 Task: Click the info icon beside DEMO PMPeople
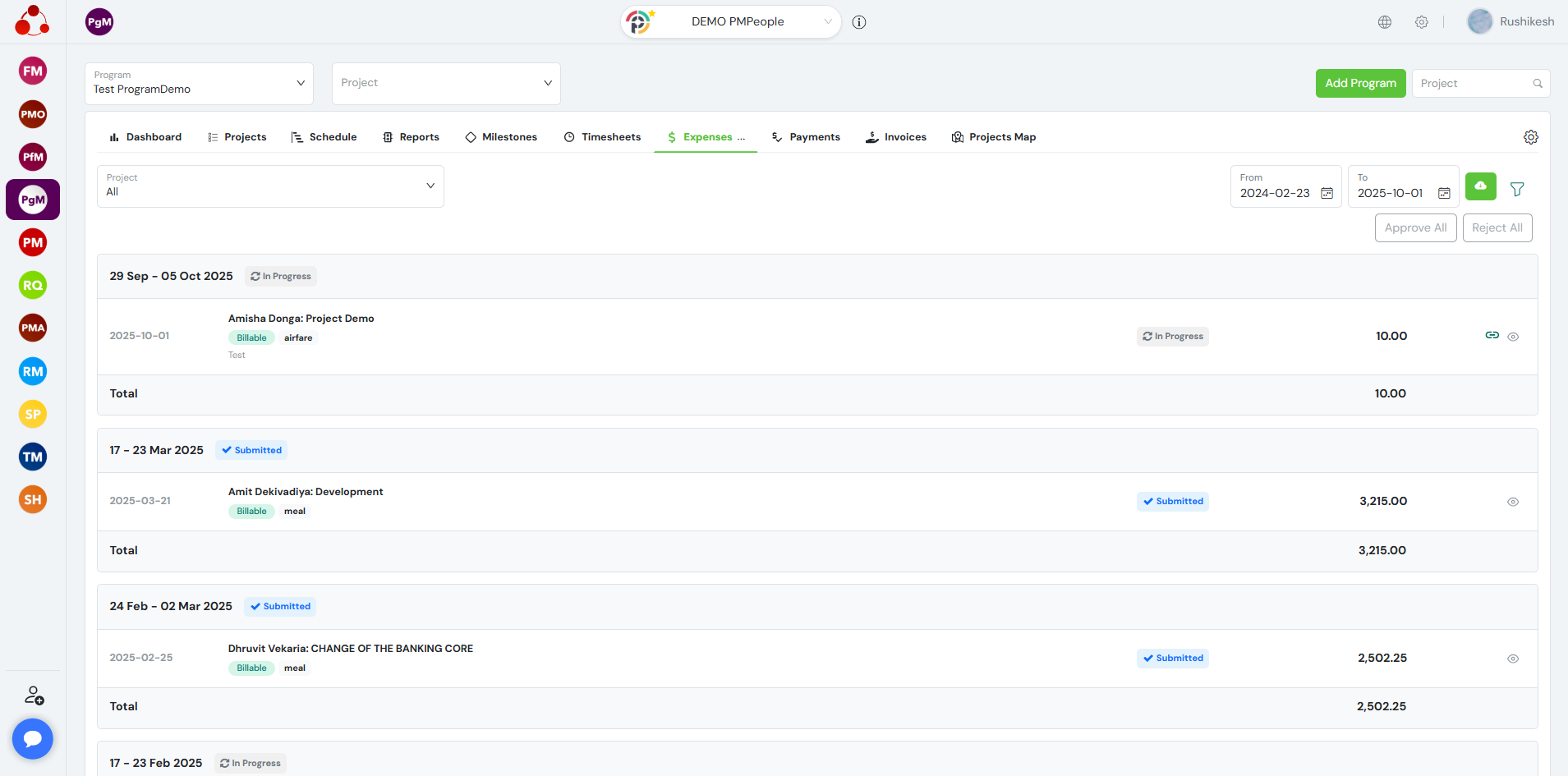point(859,22)
